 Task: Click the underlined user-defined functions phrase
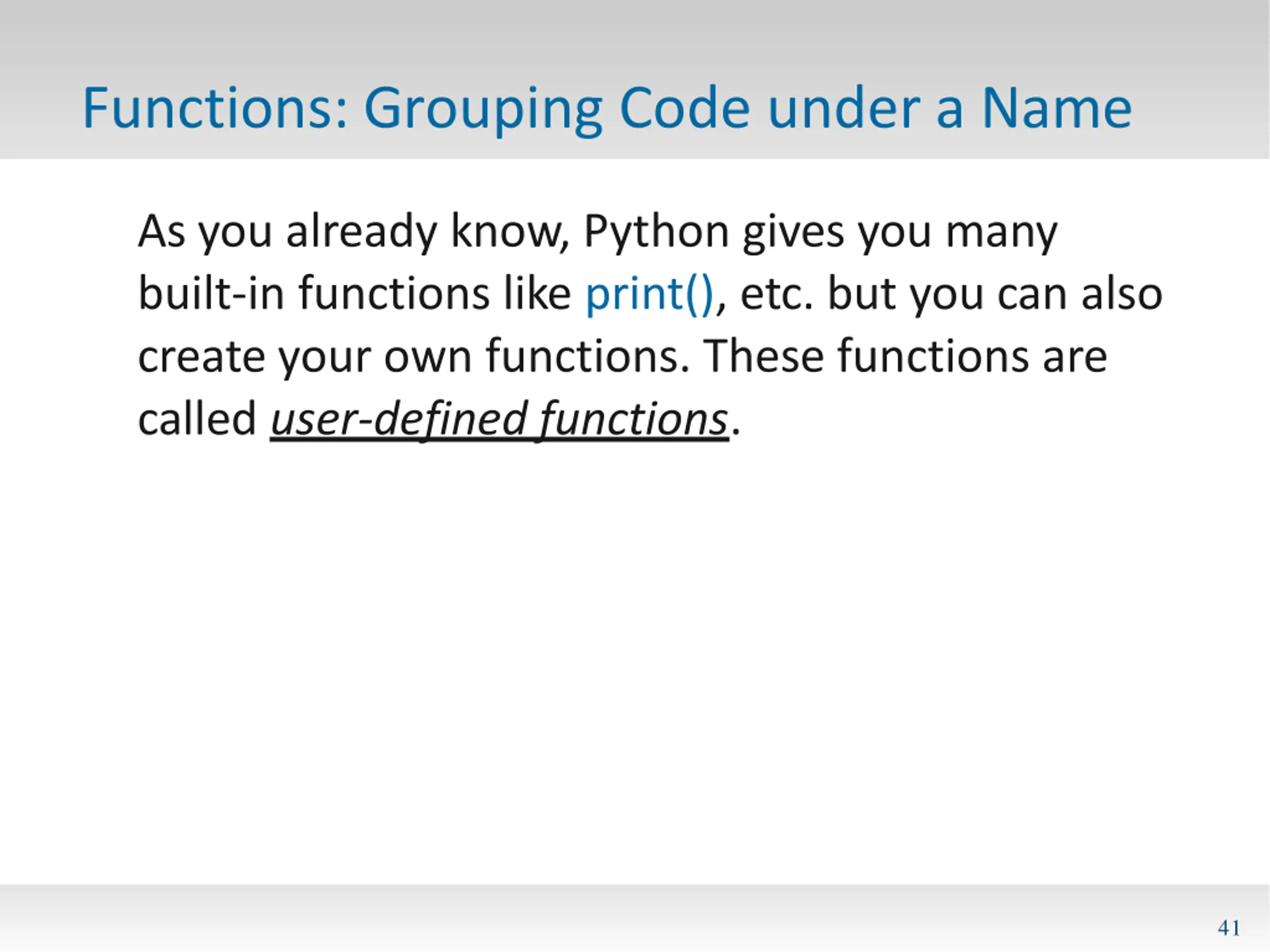(500, 419)
